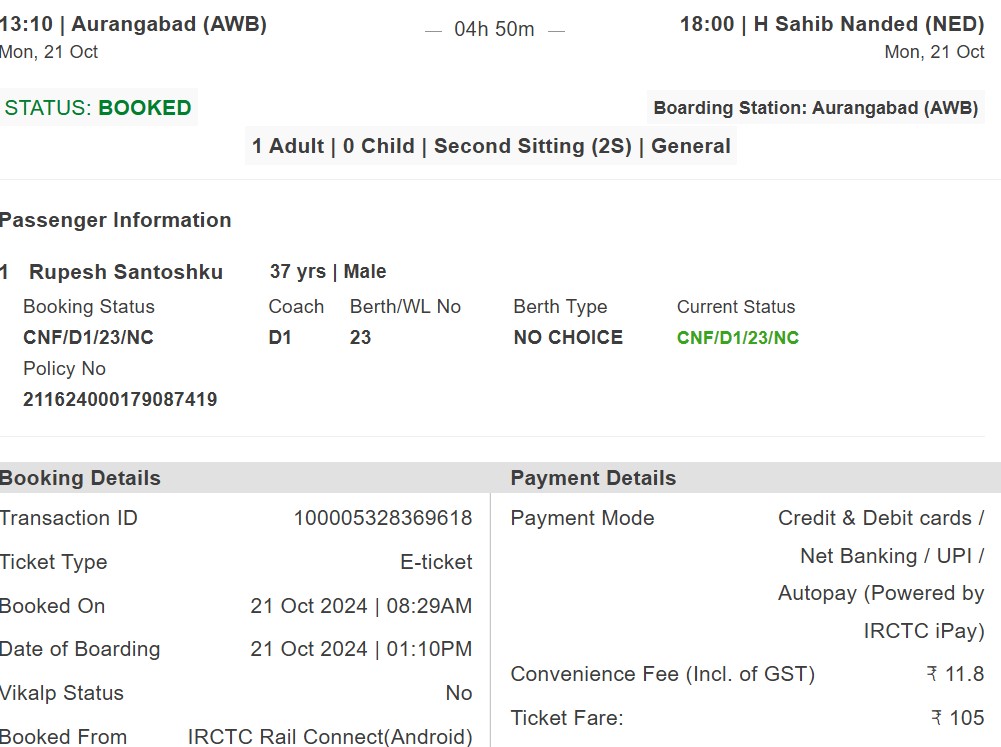Click the Berth Type NO CHOICE value
The height and width of the screenshot is (747, 1001).
568,337
